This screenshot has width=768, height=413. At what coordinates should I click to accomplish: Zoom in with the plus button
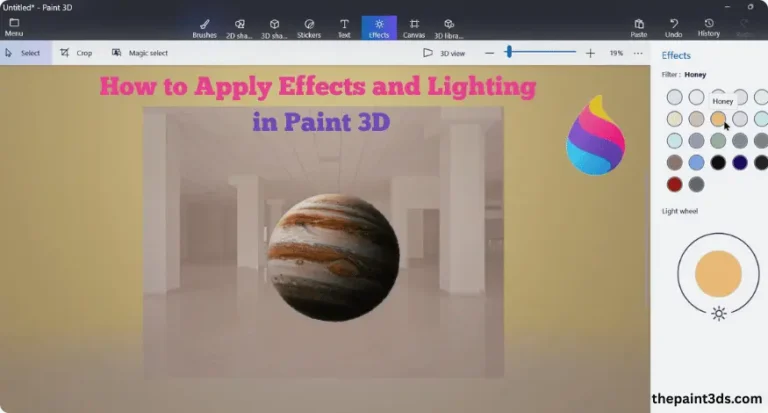click(x=590, y=53)
